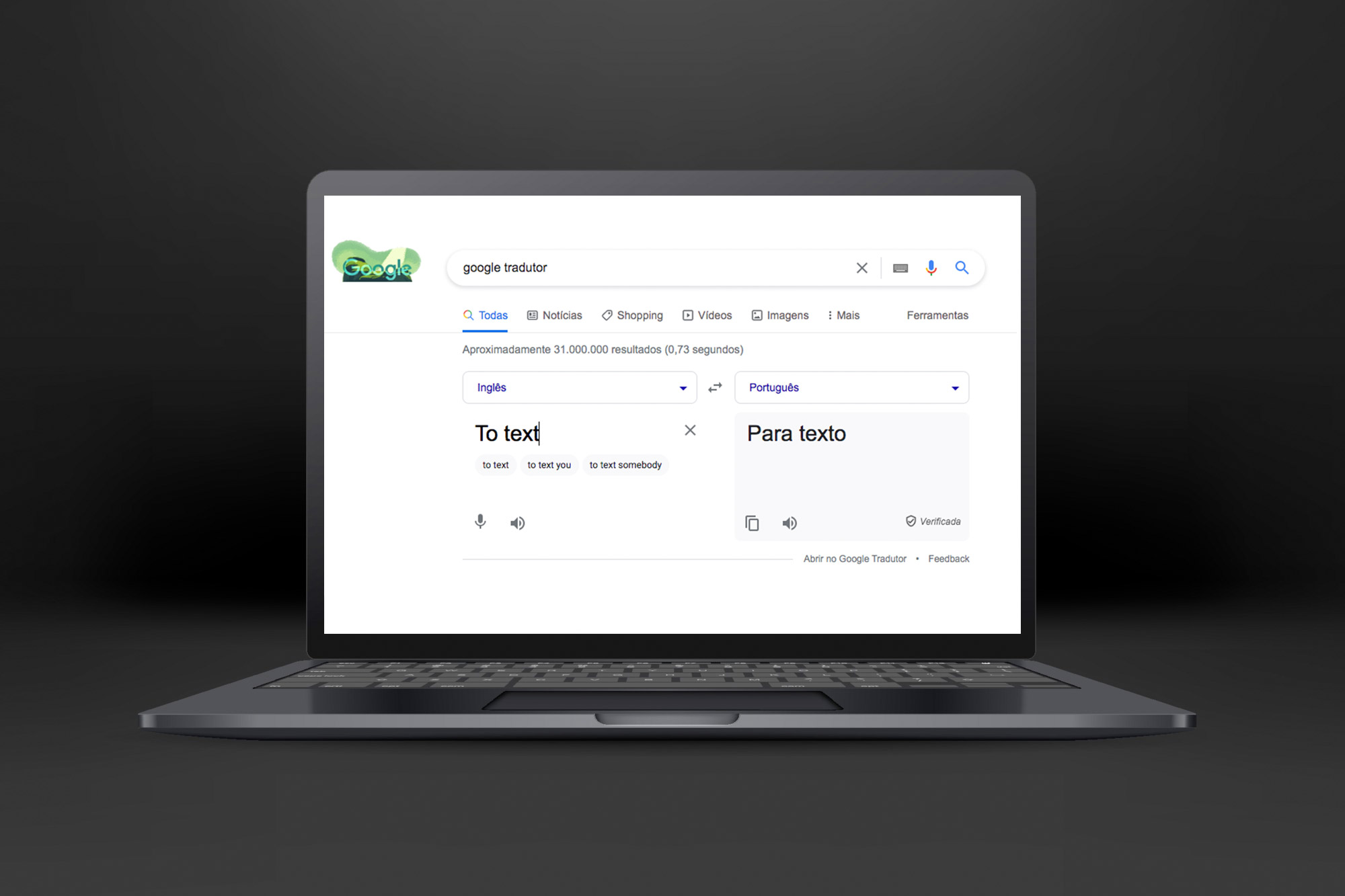Click the search icon to submit query
Screen dimensions: 1345x896
(x=959, y=267)
